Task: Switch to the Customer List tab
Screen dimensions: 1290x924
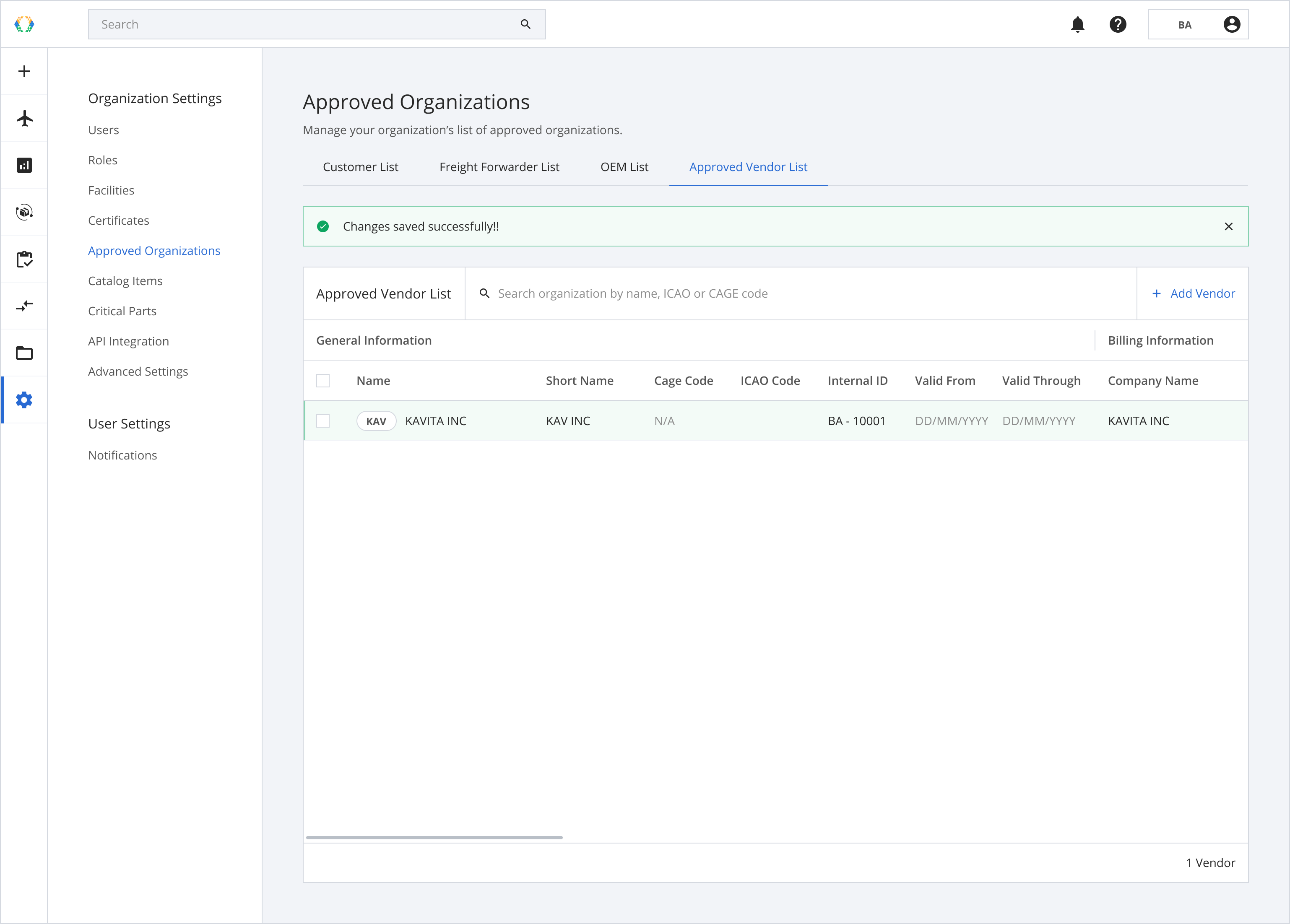Action: click(x=360, y=167)
